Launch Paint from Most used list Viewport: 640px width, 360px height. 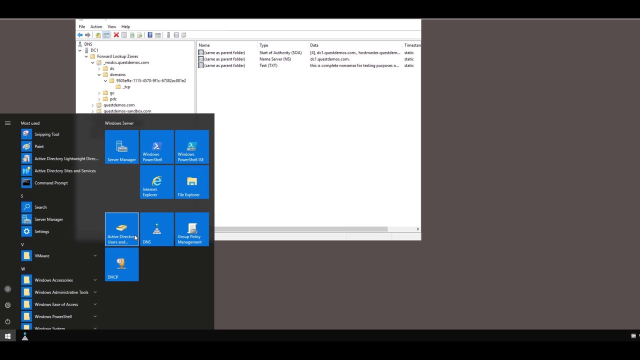coord(60,146)
